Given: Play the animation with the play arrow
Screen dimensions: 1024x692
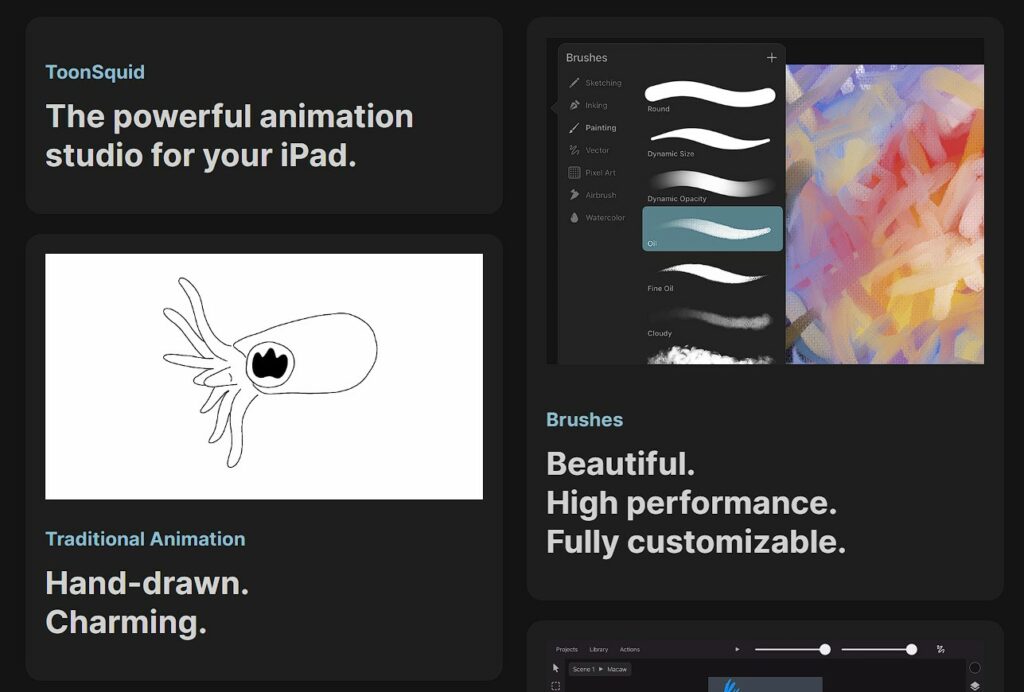Looking at the screenshot, I should (737, 650).
